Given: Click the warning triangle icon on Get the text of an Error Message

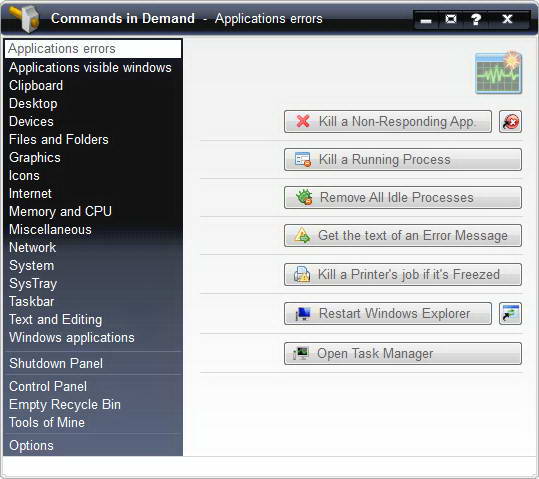Looking at the screenshot, I should point(302,236).
